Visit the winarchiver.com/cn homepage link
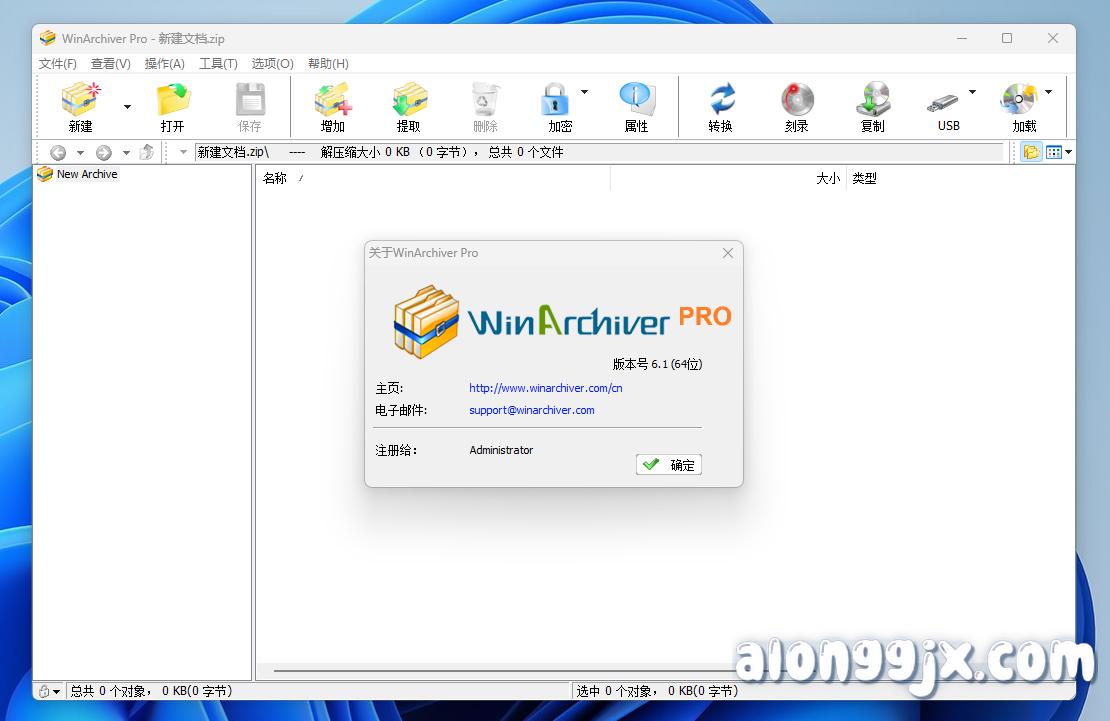The image size is (1110, 721). [x=545, y=388]
